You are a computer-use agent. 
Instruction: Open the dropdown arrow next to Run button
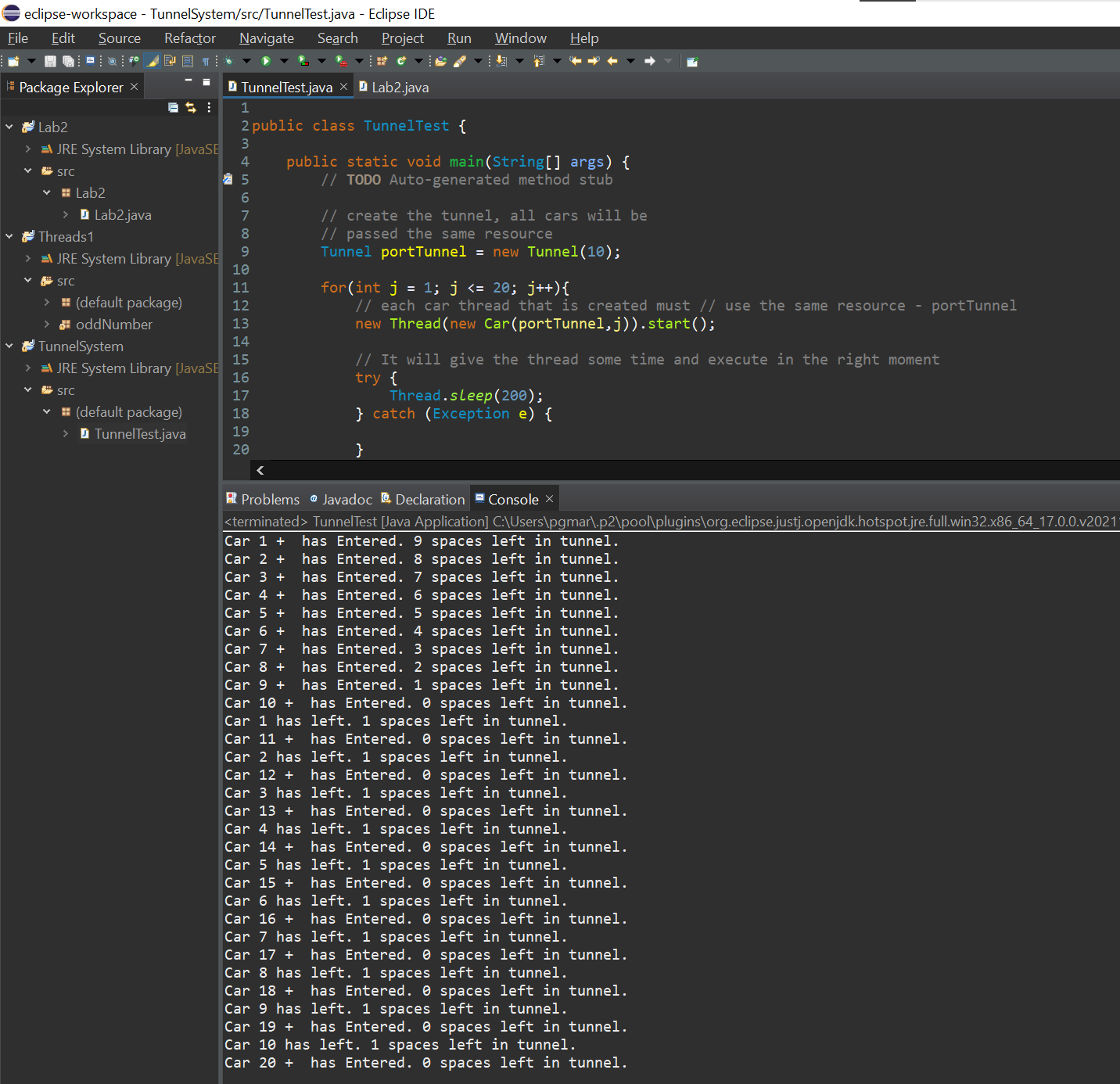point(284,61)
